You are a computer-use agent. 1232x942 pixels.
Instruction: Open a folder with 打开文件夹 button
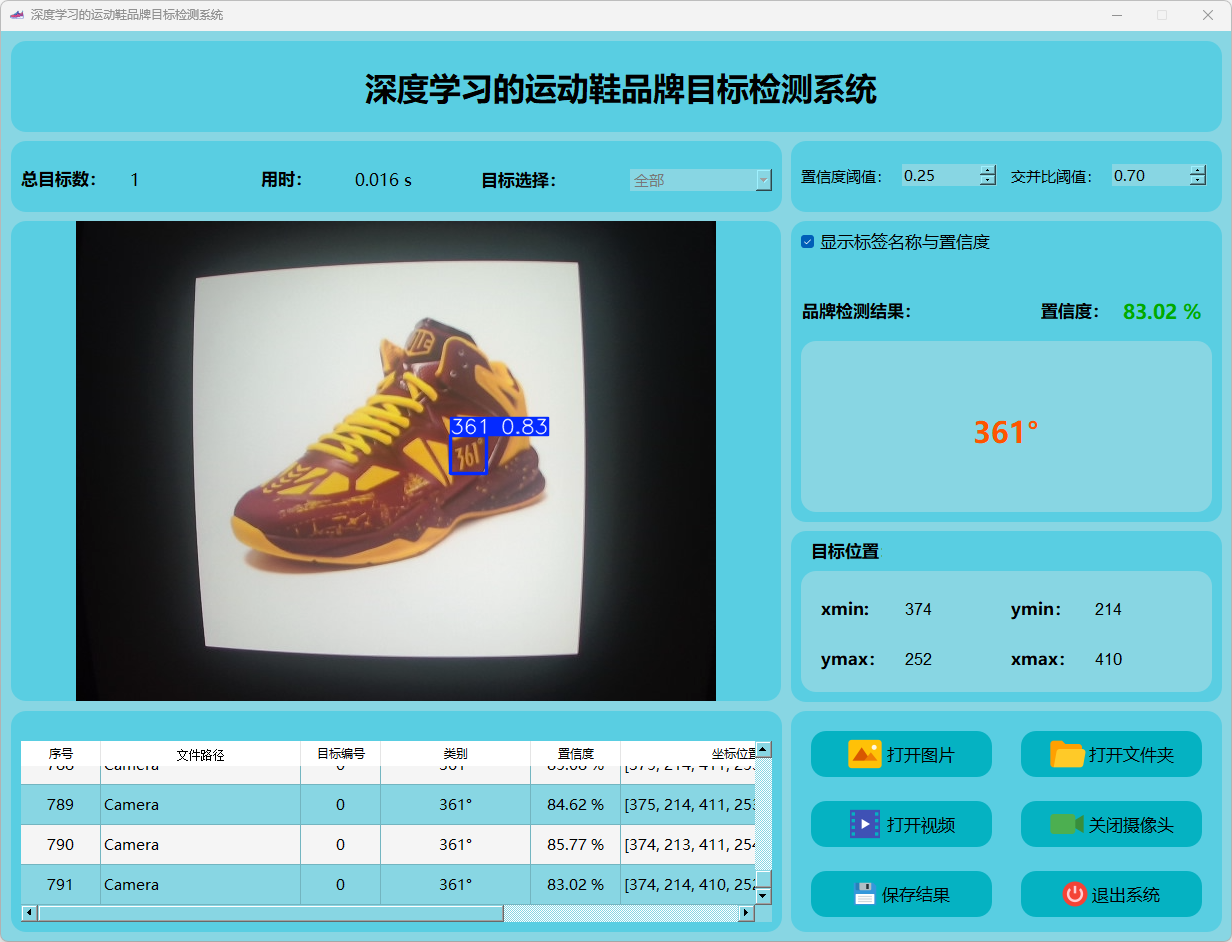coord(1111,754)
